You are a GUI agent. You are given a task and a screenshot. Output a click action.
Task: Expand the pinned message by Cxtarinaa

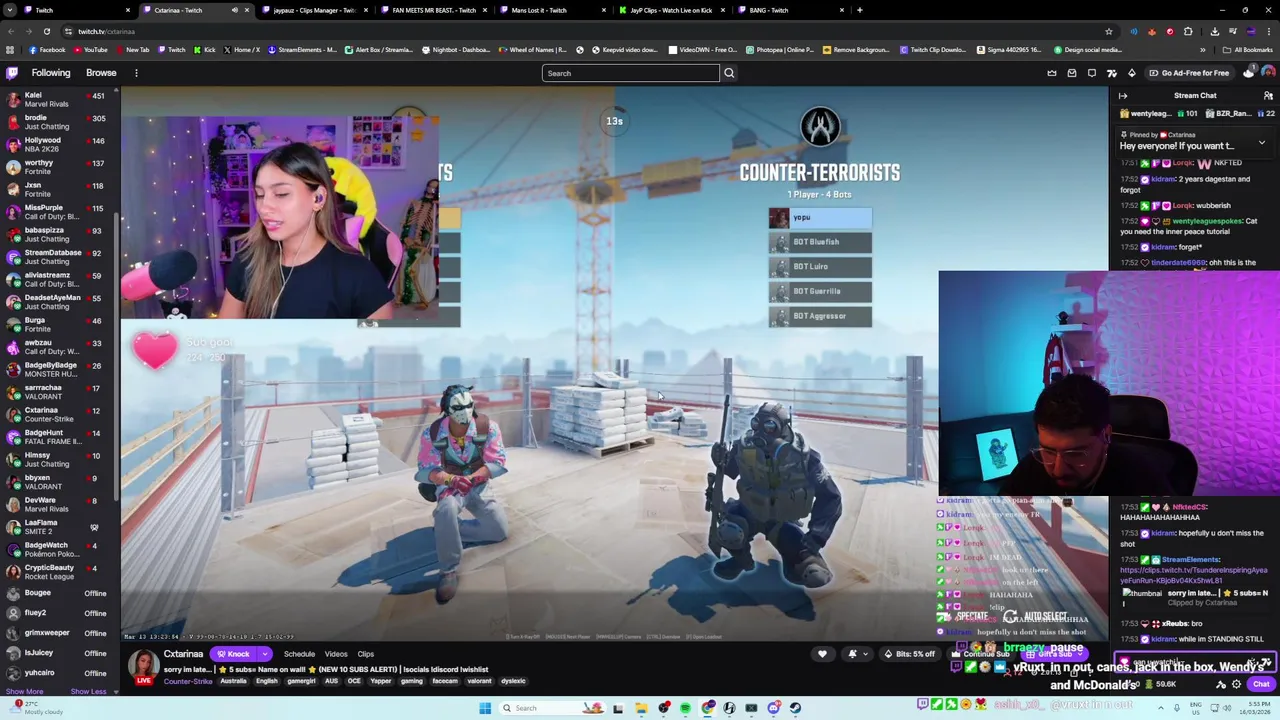click(x=1262, y=143)
